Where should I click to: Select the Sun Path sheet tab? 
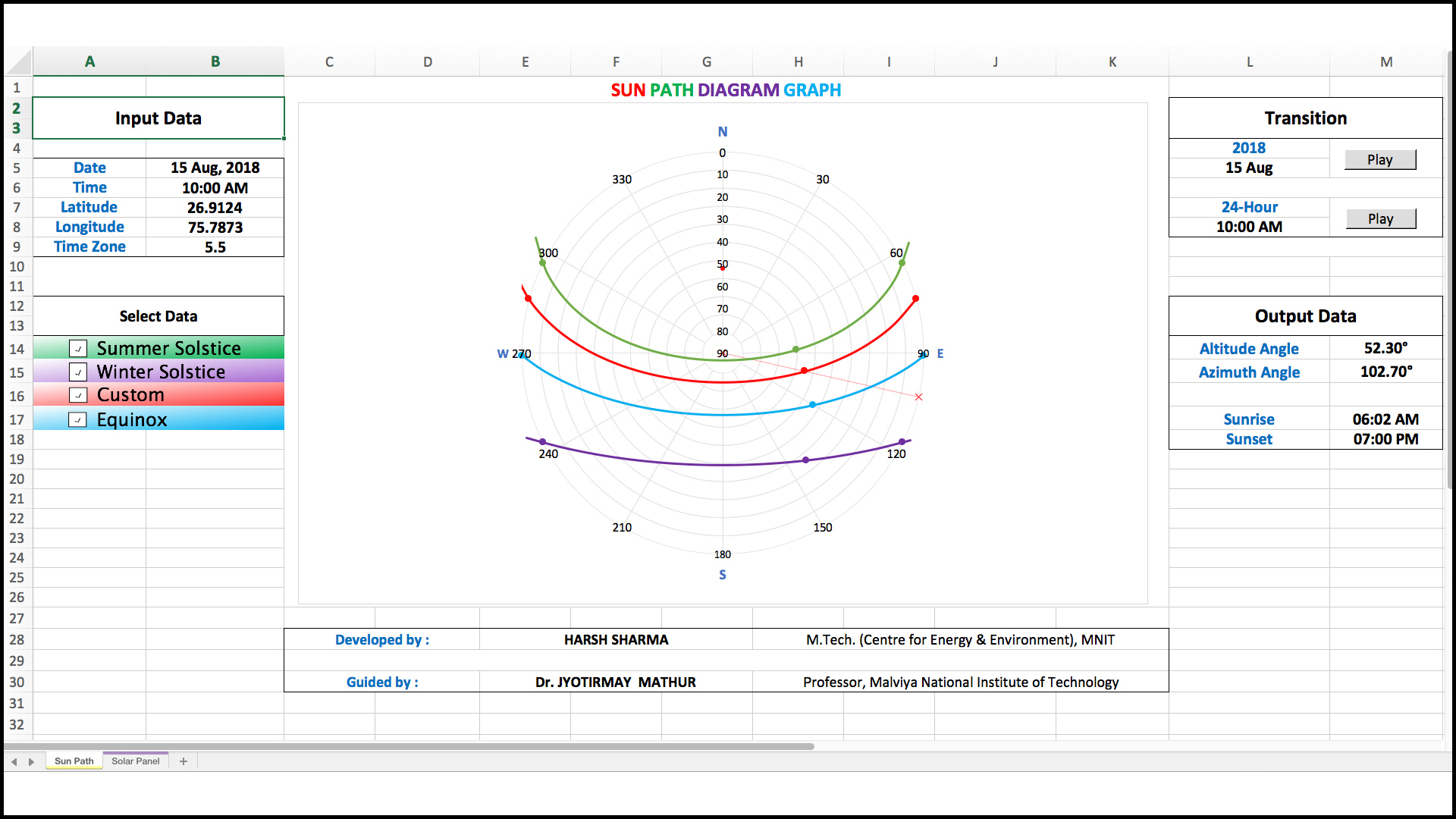pos(74,761)
